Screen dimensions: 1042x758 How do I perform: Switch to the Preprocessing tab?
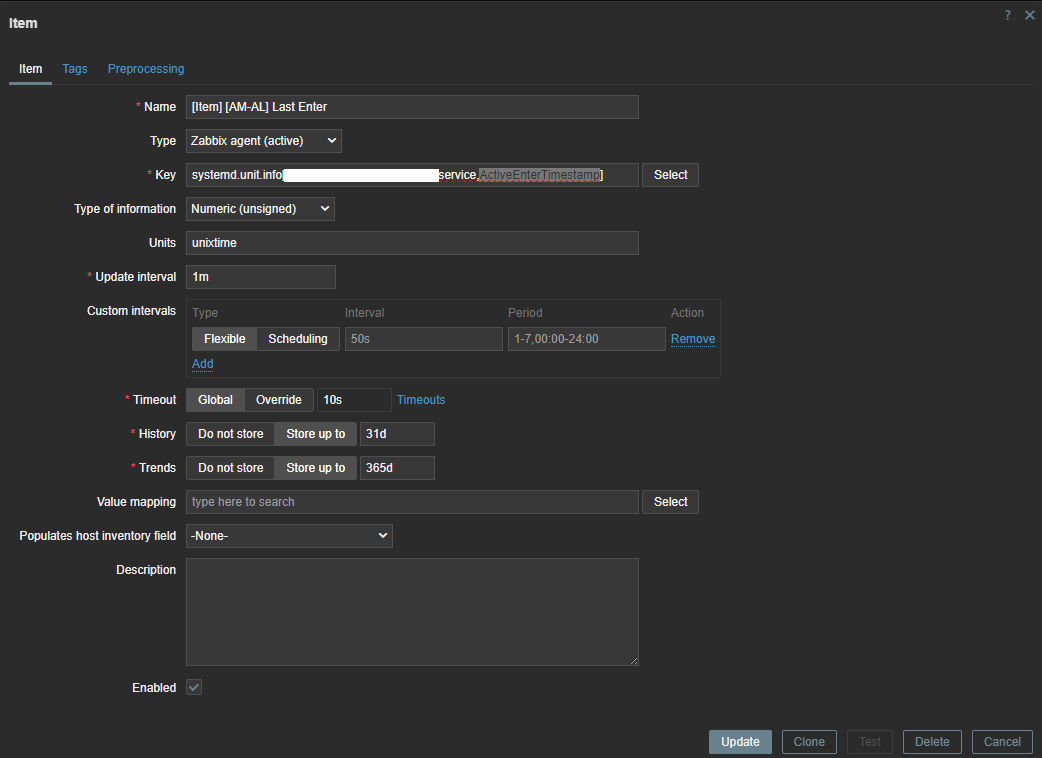click(x=146, y=69)
